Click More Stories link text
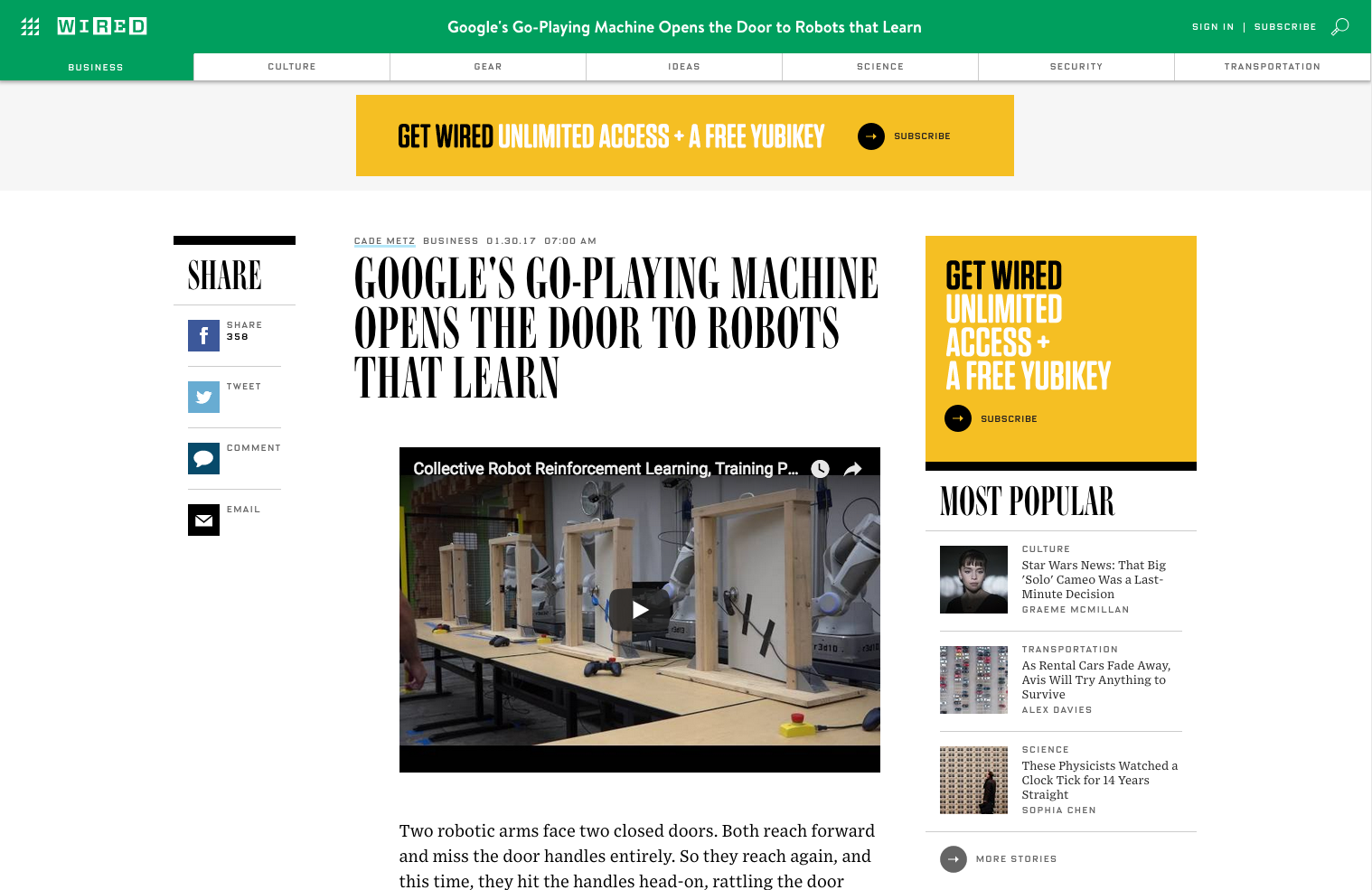Image resolution: width=1372 pixels, height=890 pixels. coord(1016,859)
